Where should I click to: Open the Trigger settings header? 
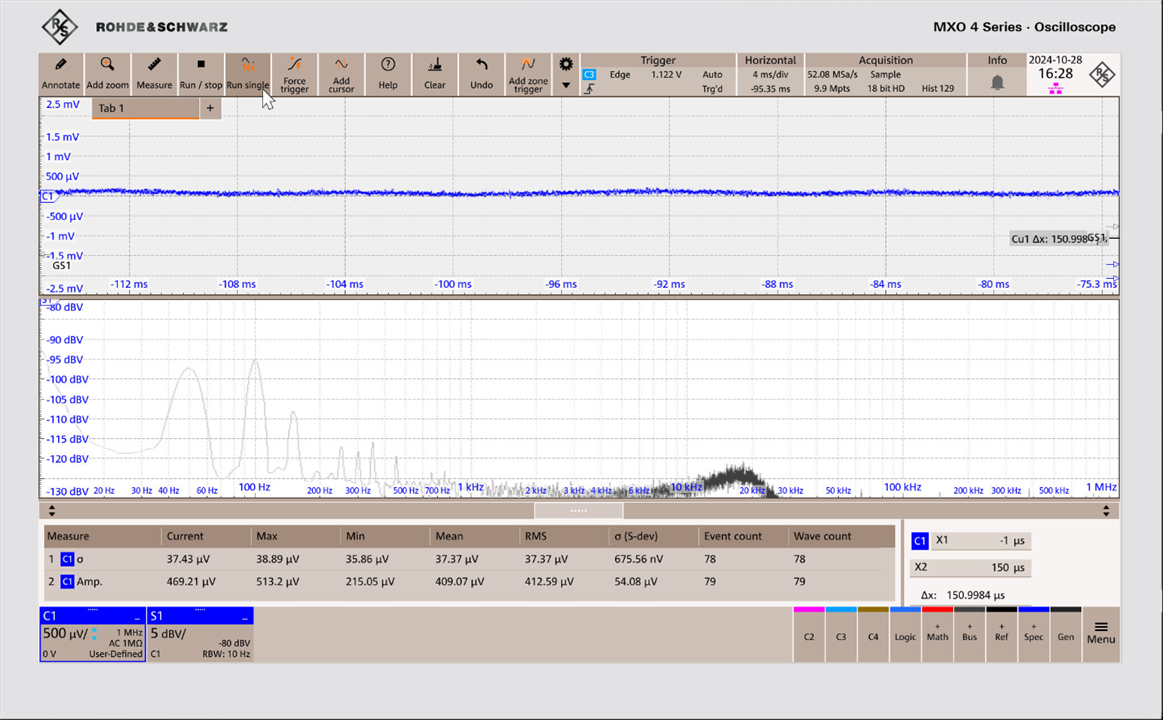click(x=658, y=60)
